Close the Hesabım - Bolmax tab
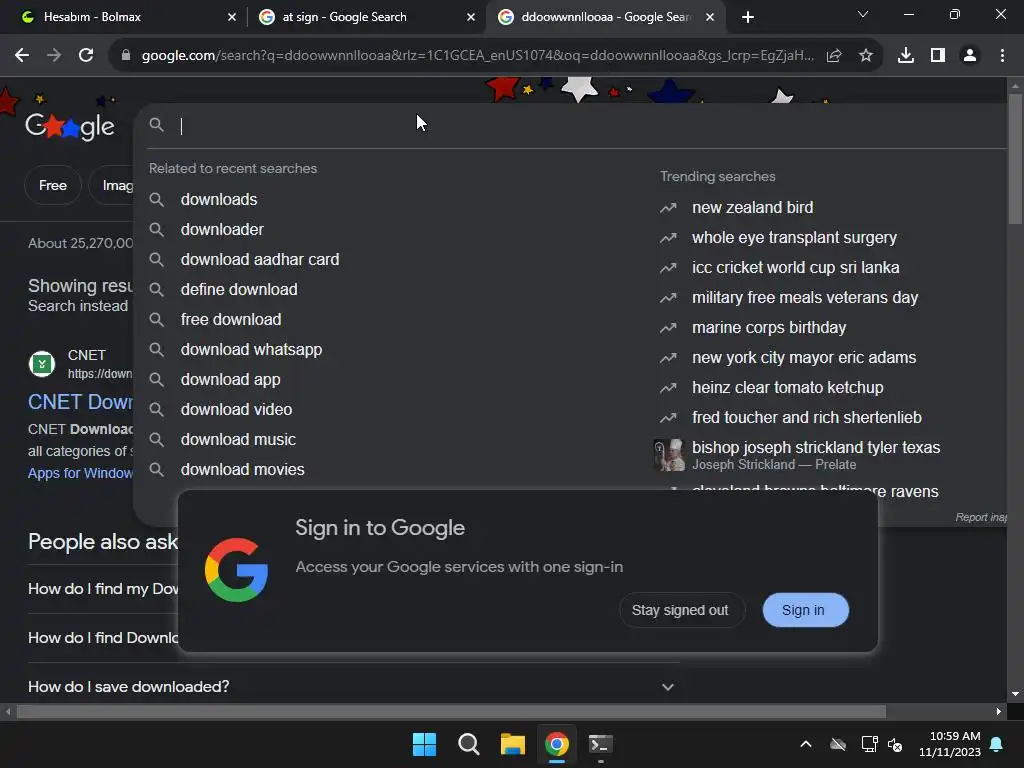 [x=232, y=17]
